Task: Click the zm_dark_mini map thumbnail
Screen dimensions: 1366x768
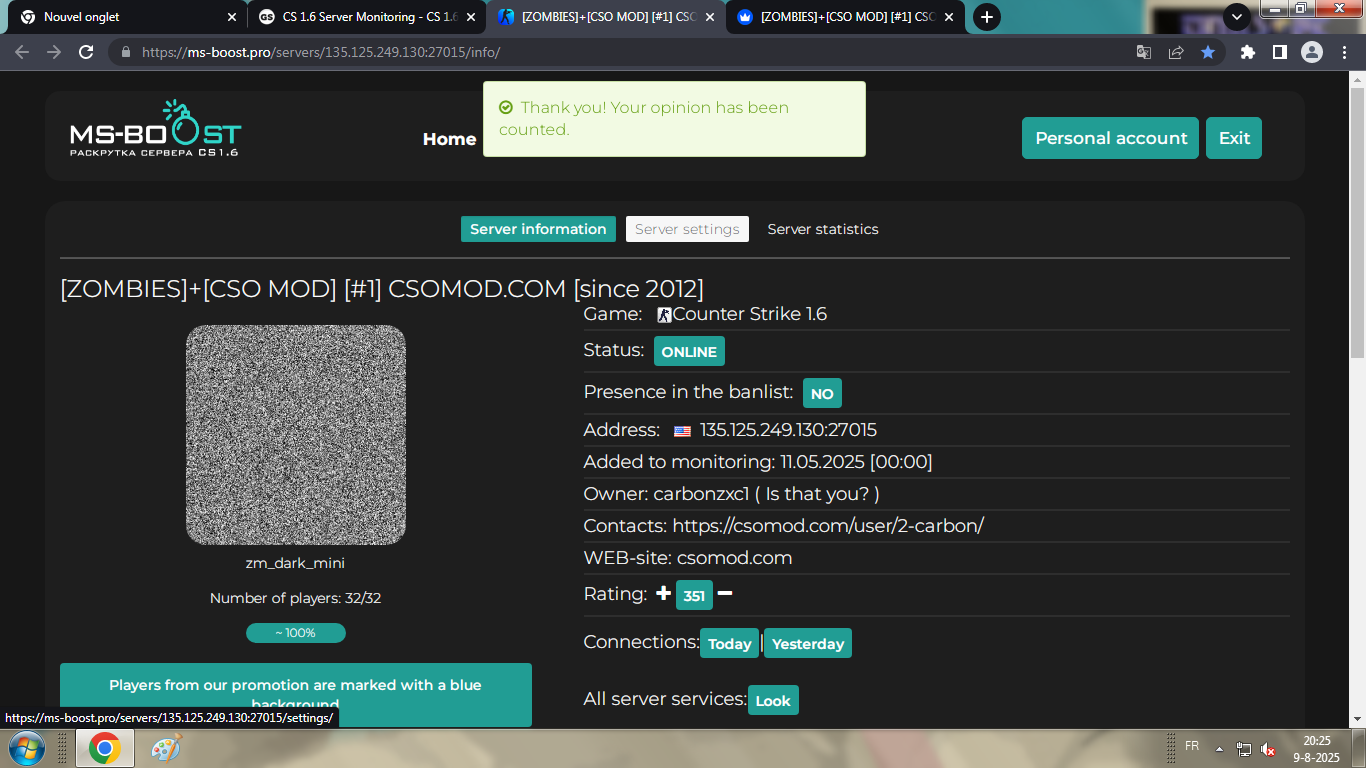Action: 295,435
